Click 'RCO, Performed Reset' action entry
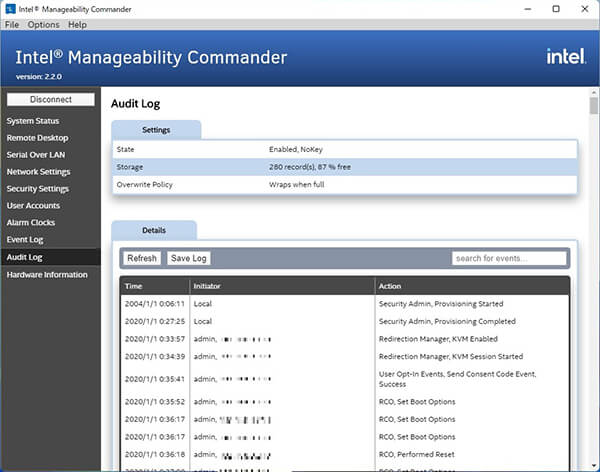600x472 pixels. coord(416,454)
